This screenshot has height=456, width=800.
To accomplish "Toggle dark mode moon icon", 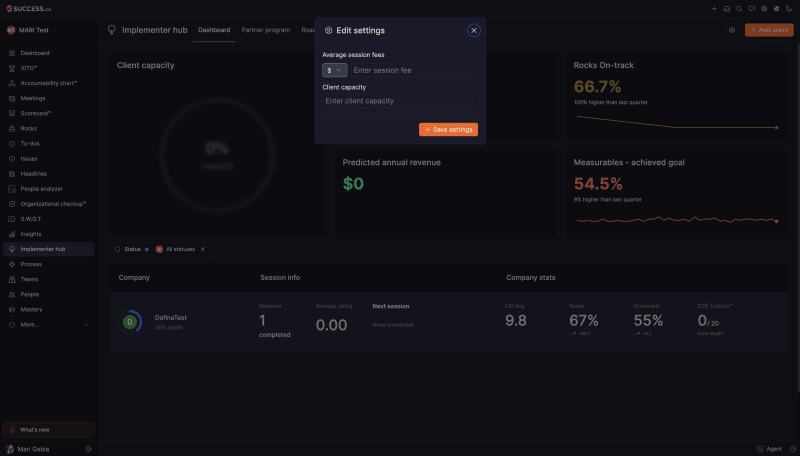I will pos(789,9).
